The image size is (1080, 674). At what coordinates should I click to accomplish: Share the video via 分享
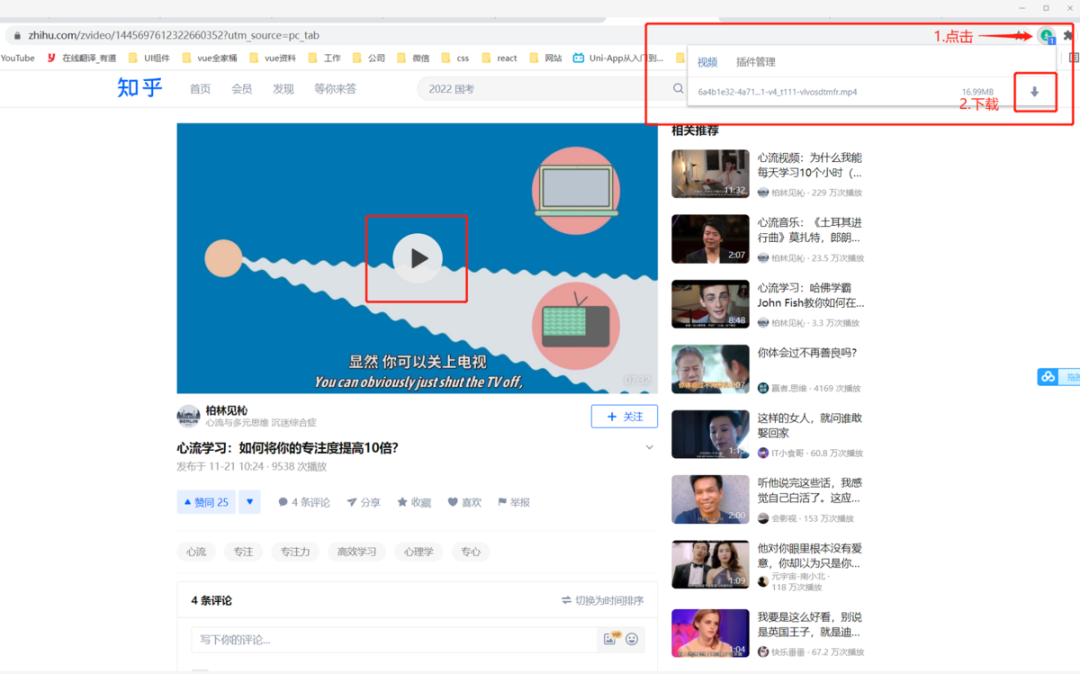tap(364, 503)
